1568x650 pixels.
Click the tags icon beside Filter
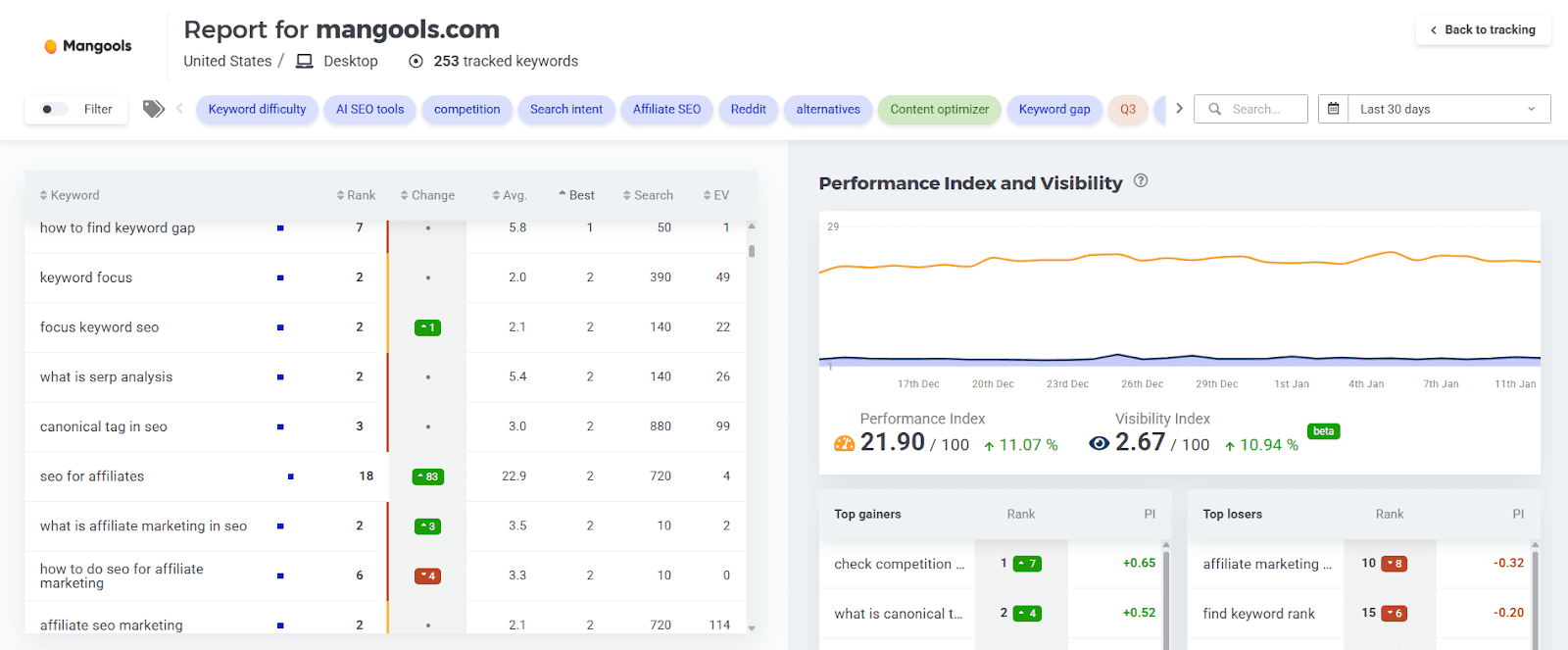coord(154,109)
